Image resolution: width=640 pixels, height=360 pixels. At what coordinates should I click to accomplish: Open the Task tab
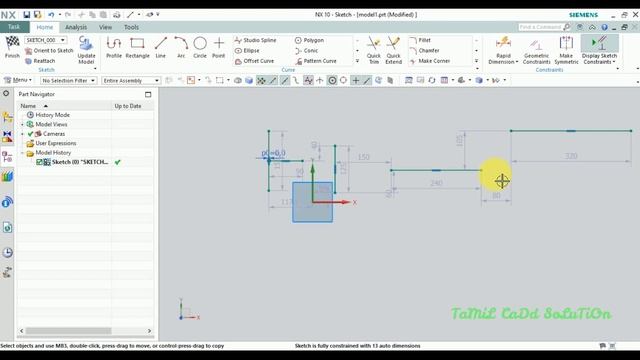coord(14,27)
